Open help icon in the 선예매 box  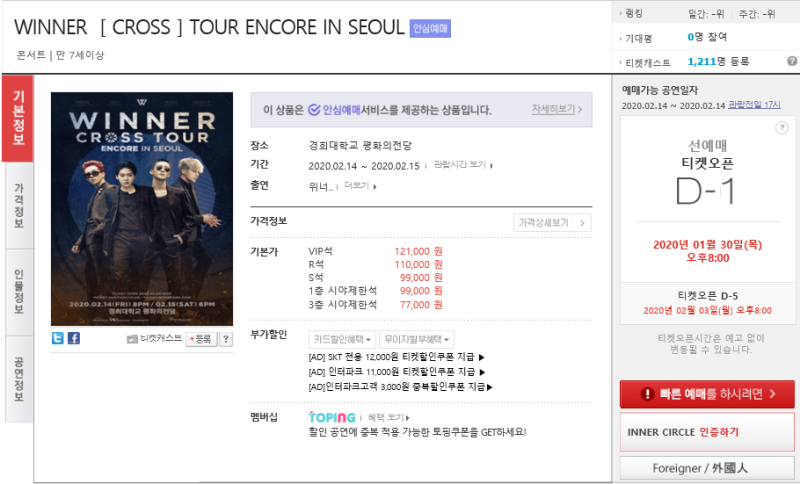[x=782, y=128]
